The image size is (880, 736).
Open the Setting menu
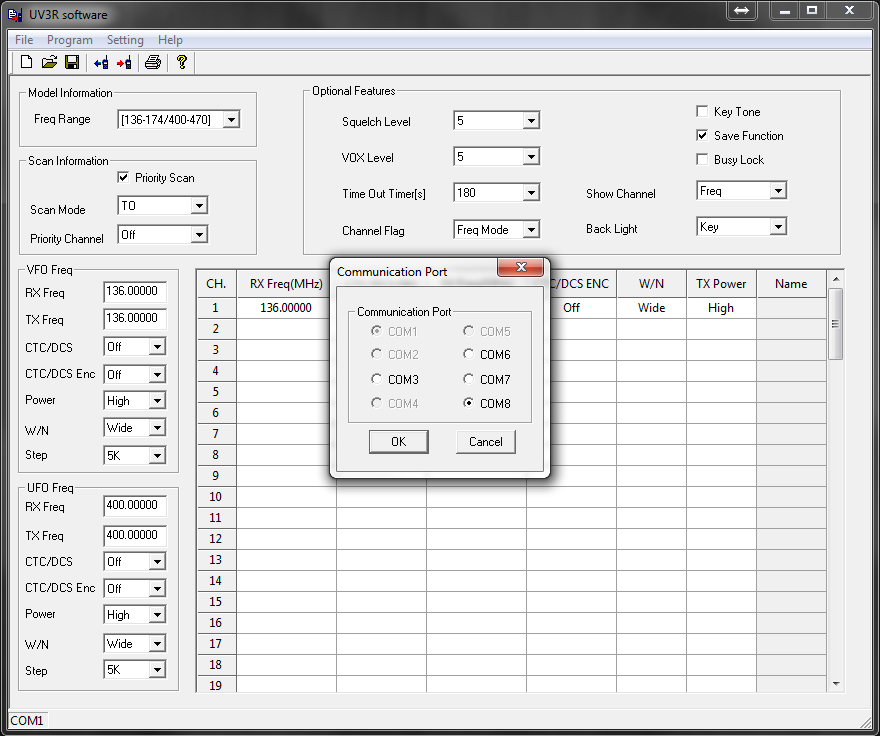125,40
